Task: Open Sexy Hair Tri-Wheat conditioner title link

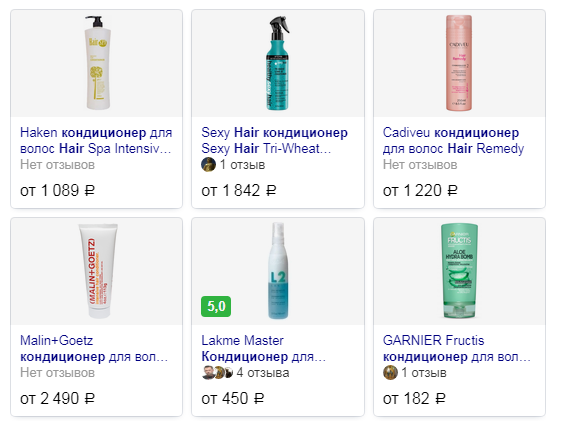Action: click(275, 141)
